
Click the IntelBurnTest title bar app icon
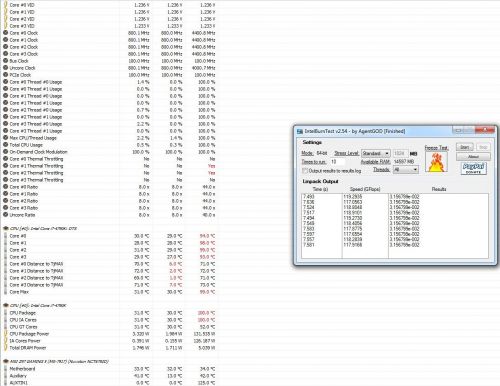coord(300,131)
